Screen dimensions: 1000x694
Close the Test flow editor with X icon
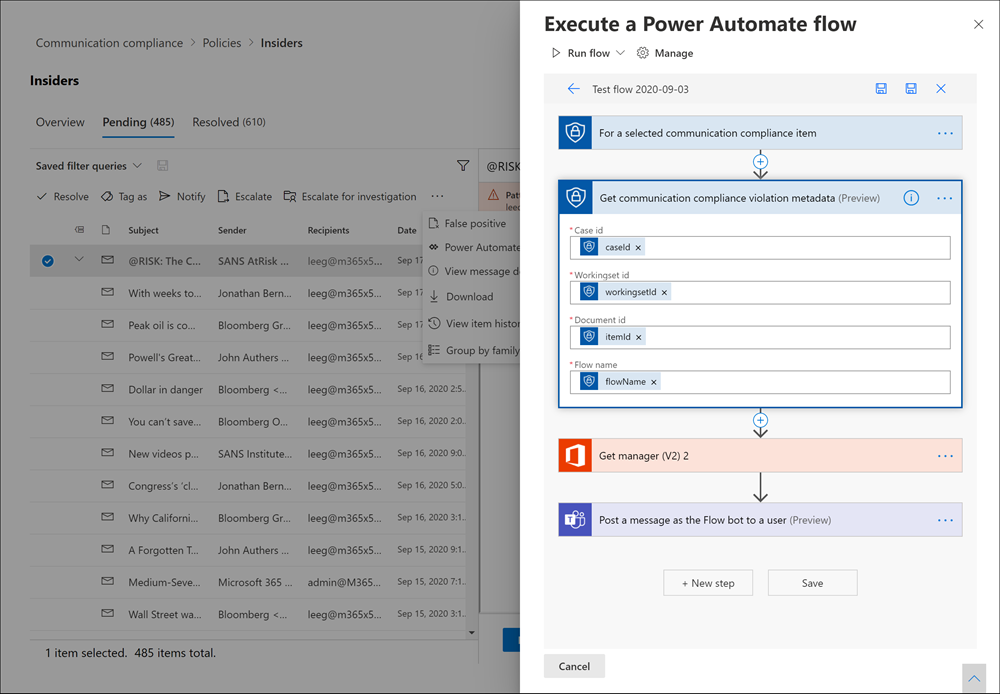tap(940, 89)
